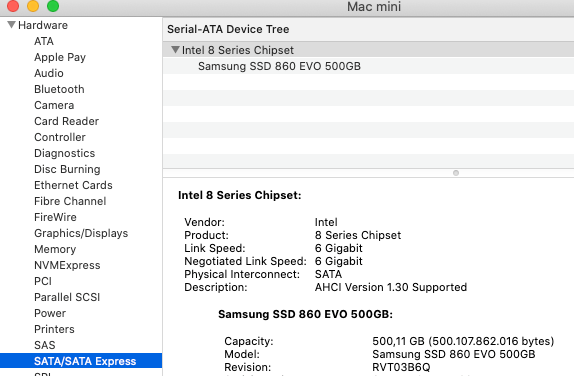Viewport: 574px width, 376px height.
Task: Select Disc Burning in the sidebar
Action: [67, 169]
